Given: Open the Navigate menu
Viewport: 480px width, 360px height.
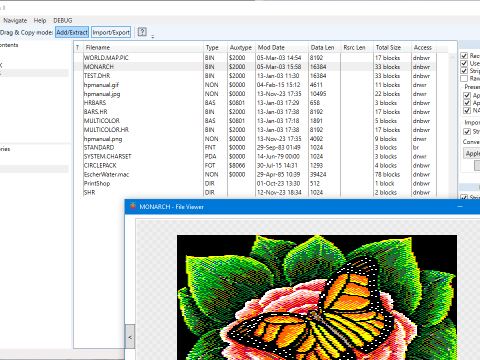Looking at the screenshot, I should pyautogui.click(x=15, y=20).
